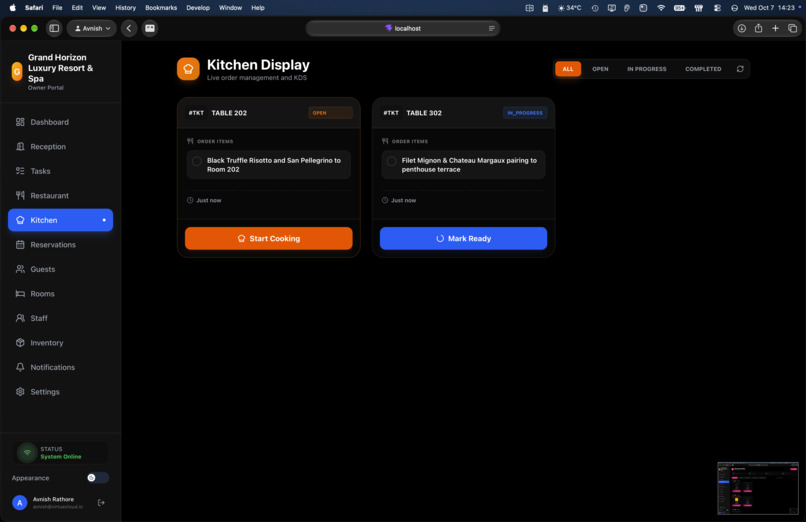
Task: Click the Safari back arrow button
Action: point(129,28)
